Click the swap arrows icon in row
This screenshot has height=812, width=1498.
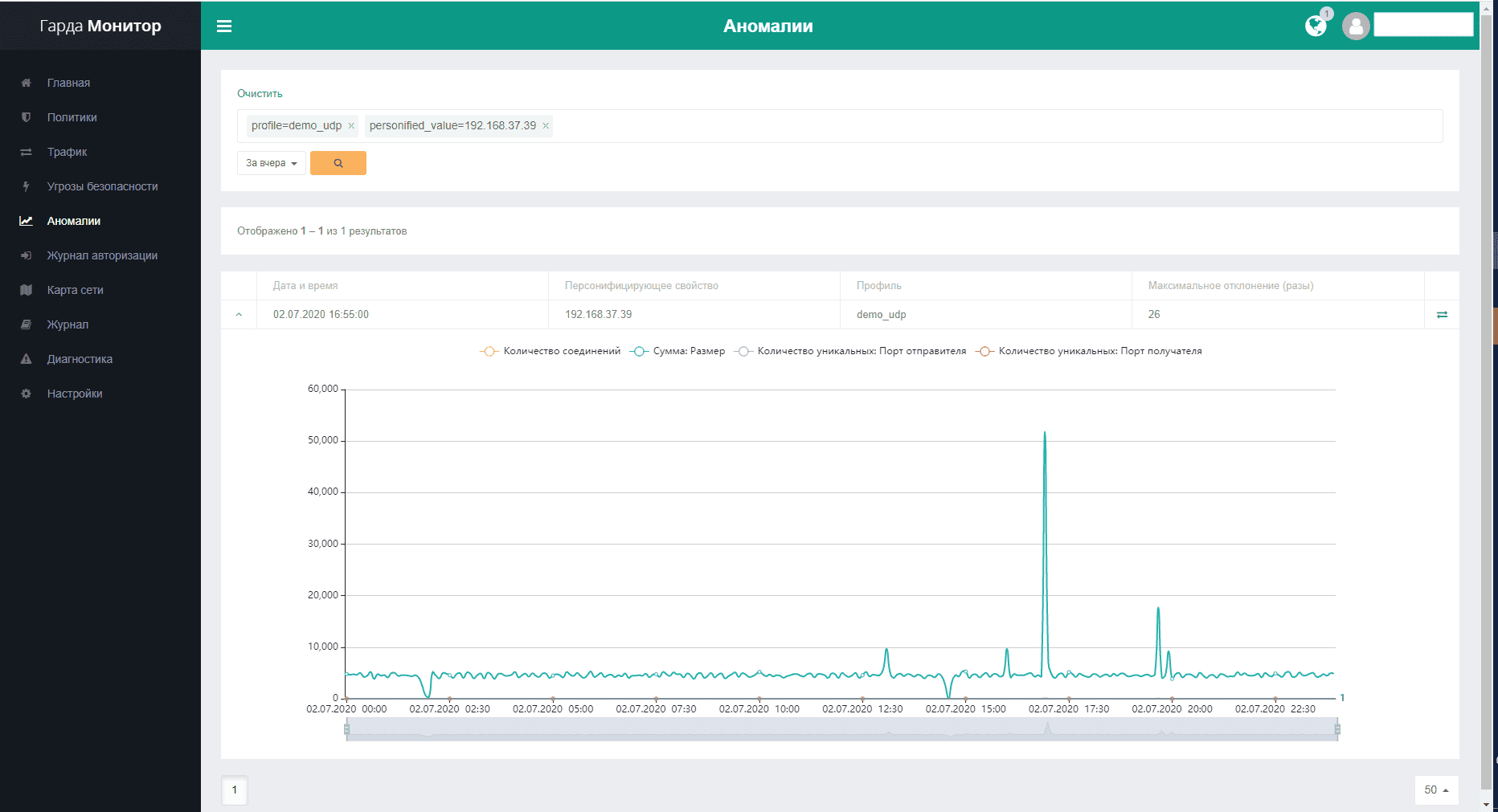point(1442,315)
